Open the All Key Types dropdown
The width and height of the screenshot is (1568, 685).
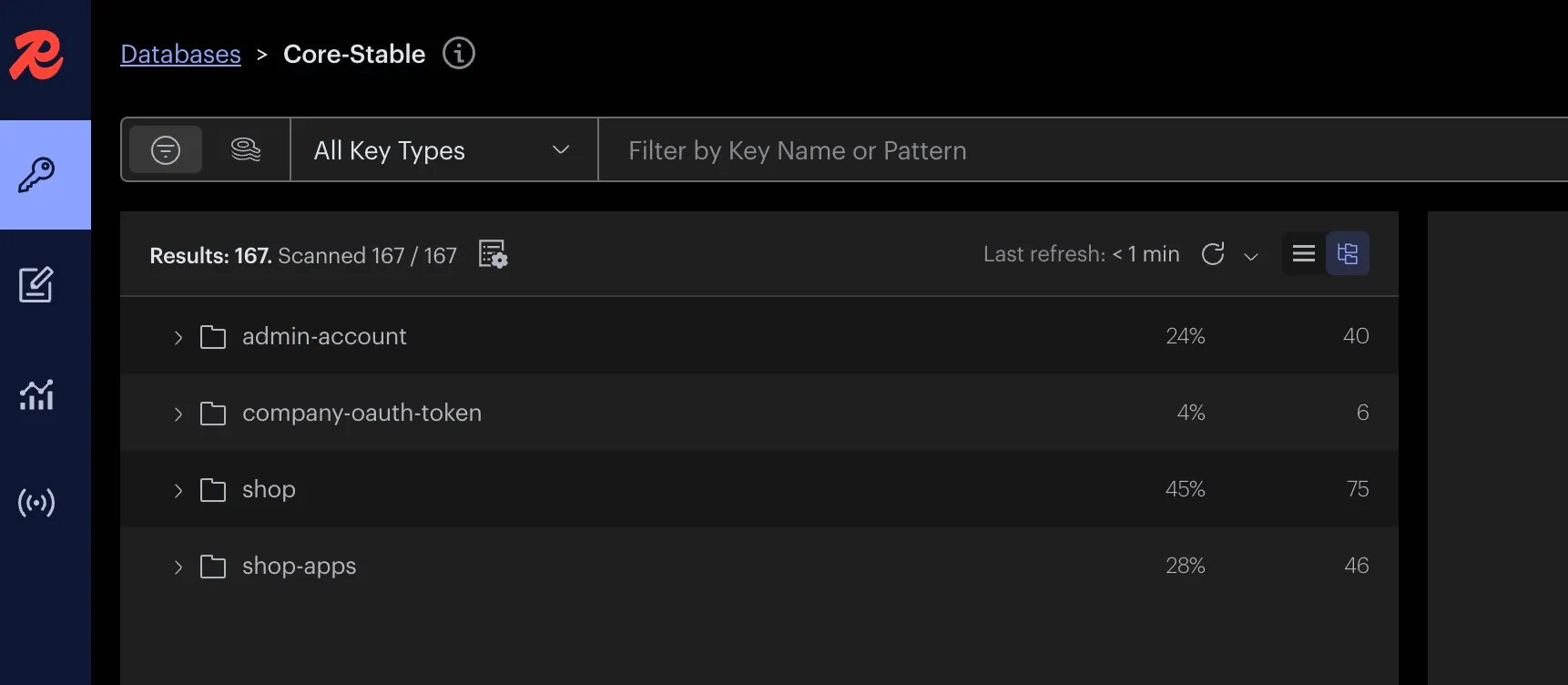coord(443,150)
